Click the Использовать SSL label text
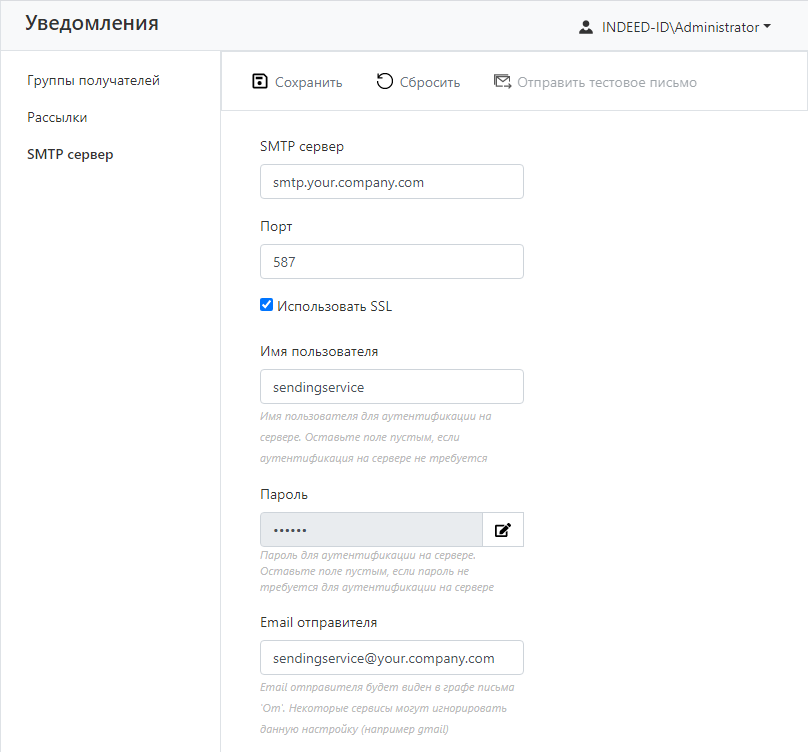Viewport: 808px width, 752px height. [335, 306]
